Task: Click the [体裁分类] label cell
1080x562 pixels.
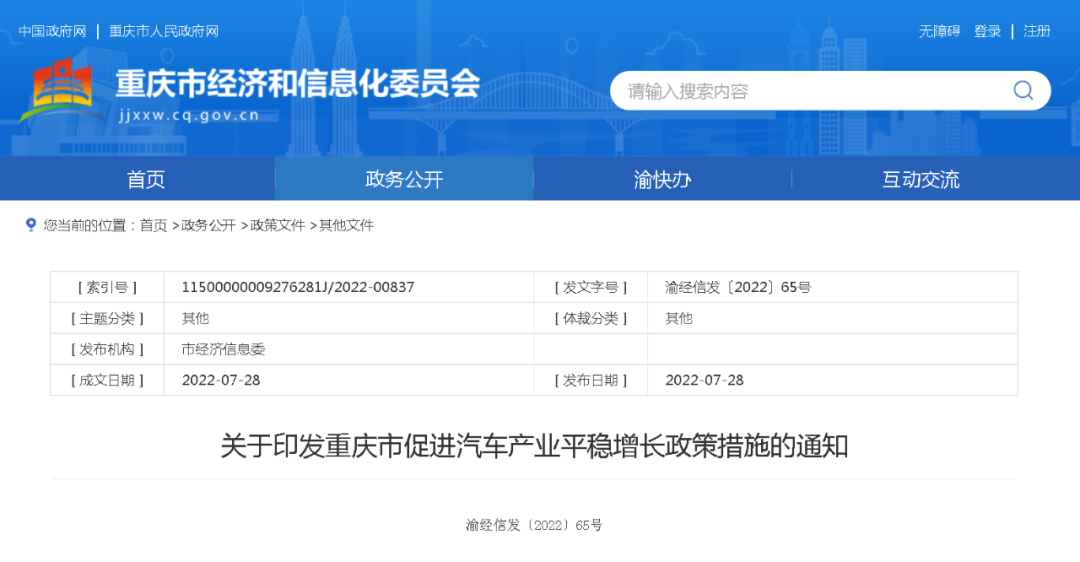Action: [x=591, y=318]
